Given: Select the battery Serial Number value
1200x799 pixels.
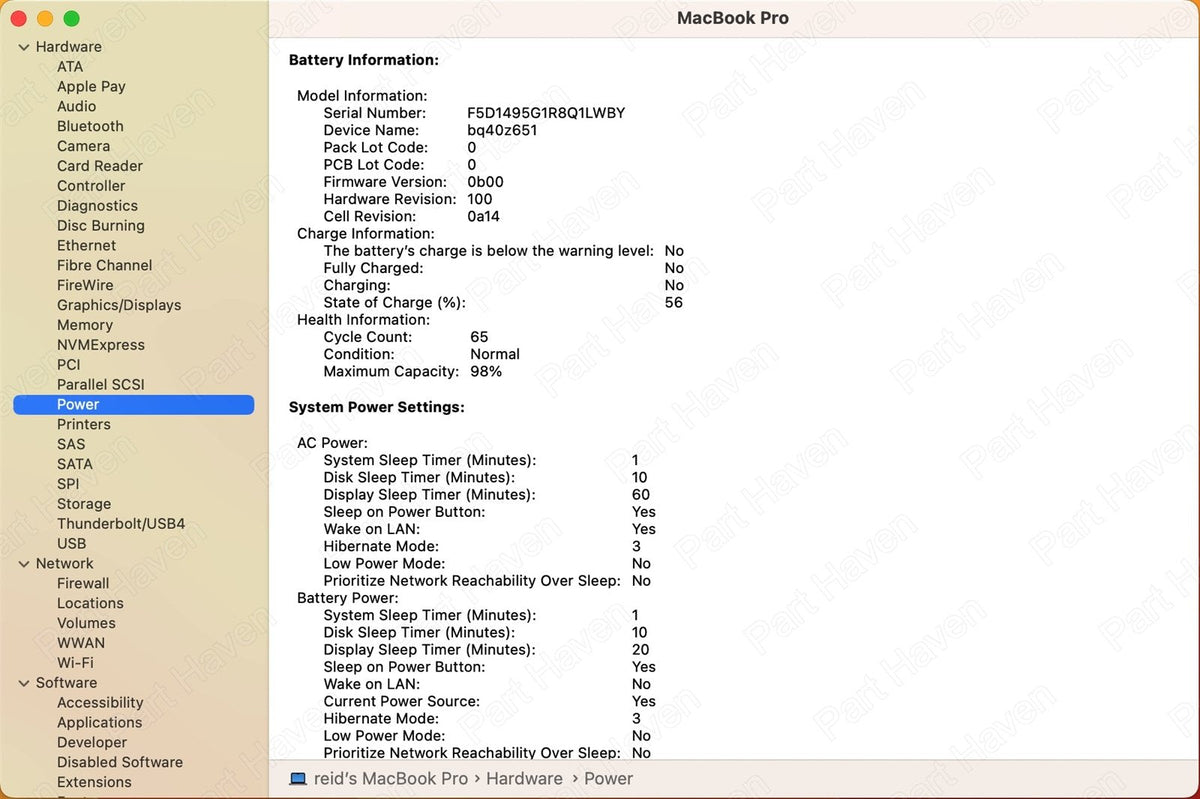Looking at the screenshot, I should [546, 113].
